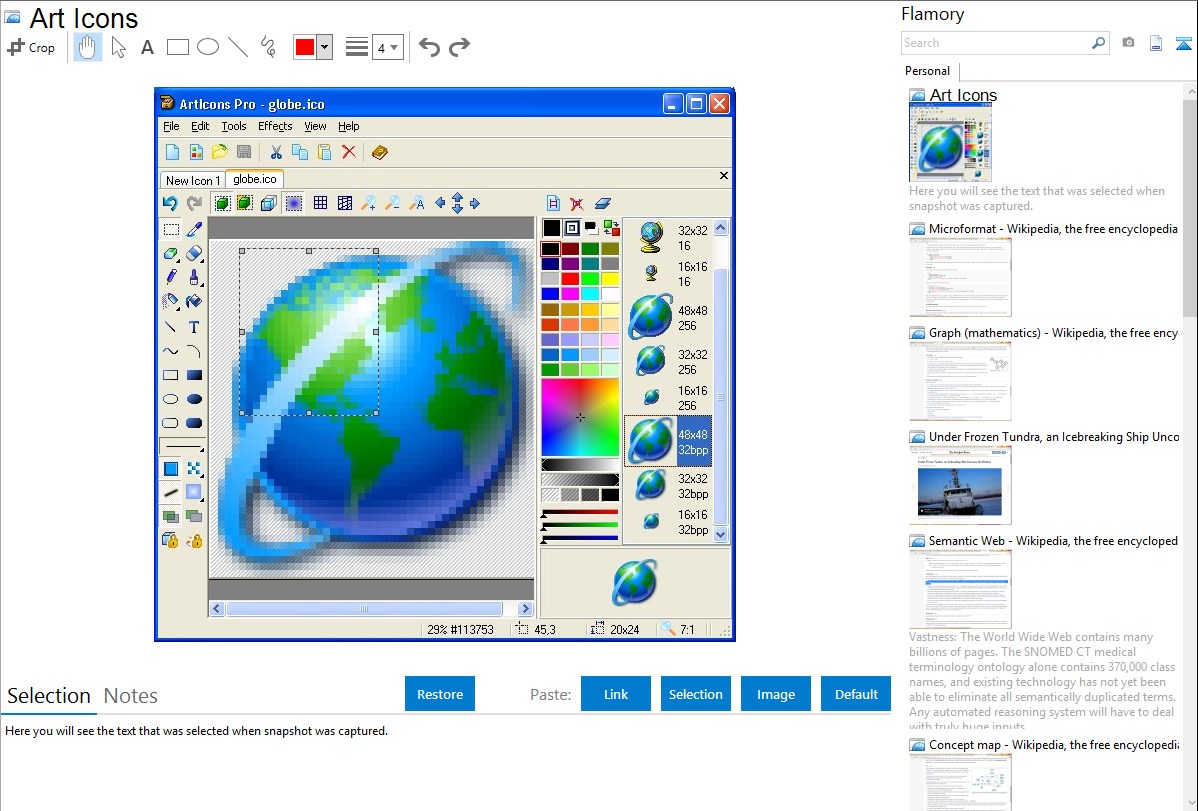Image resolution: width=1198 pixels, height=811 pixels.
Task: Select the eyedropper color picker tool
Action: [194, 229]
